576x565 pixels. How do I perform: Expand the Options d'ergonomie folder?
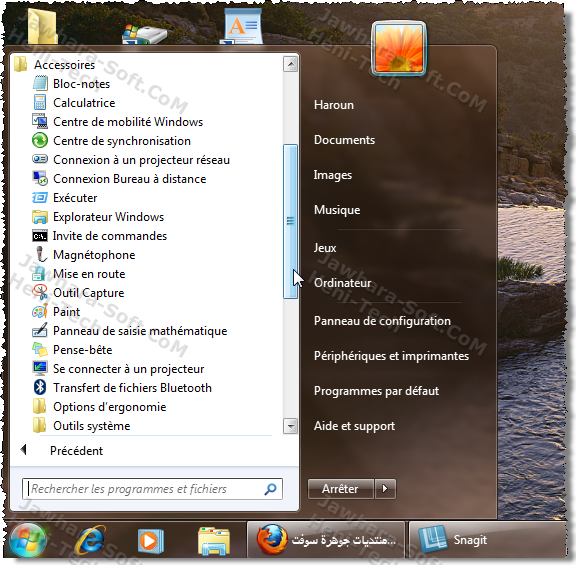(109, 407)
